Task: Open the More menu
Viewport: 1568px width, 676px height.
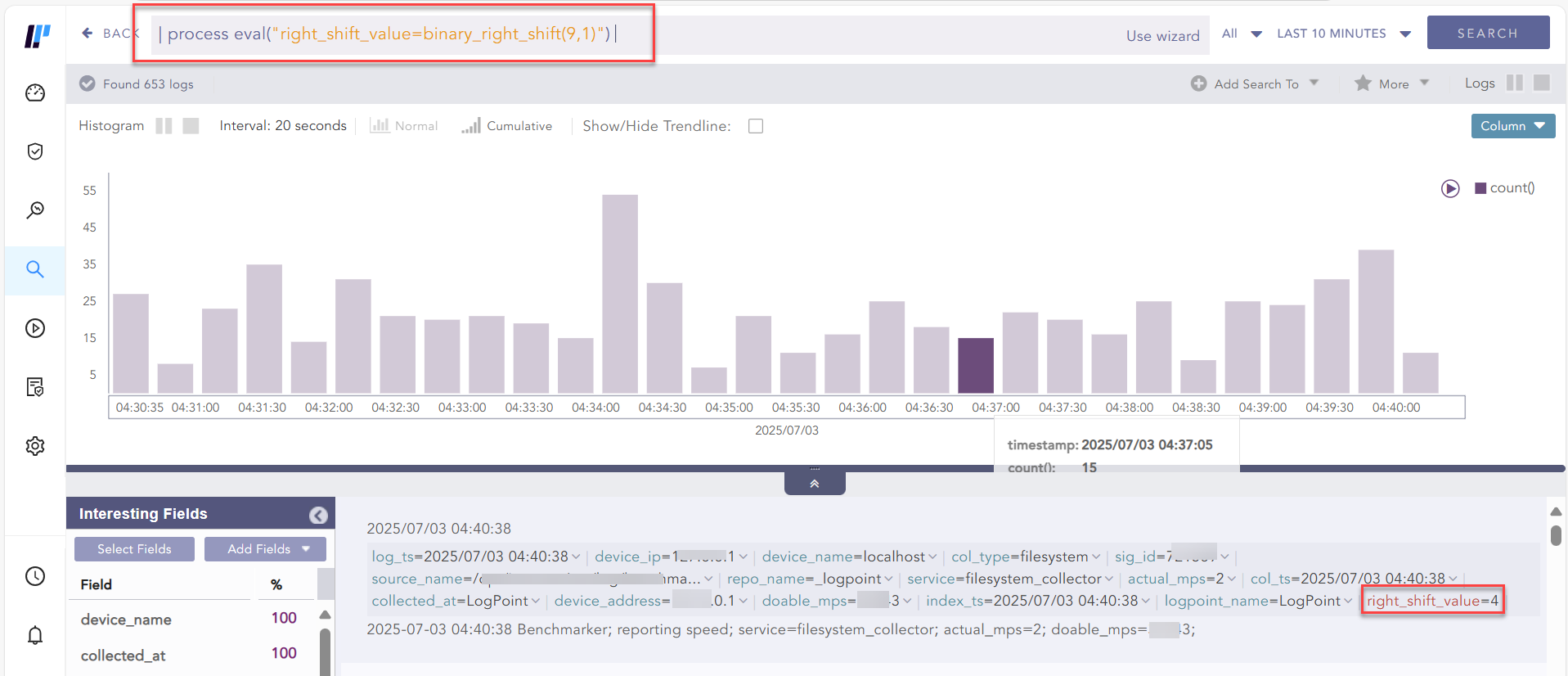Action: pyautogui.click(x=1392, y=83)
